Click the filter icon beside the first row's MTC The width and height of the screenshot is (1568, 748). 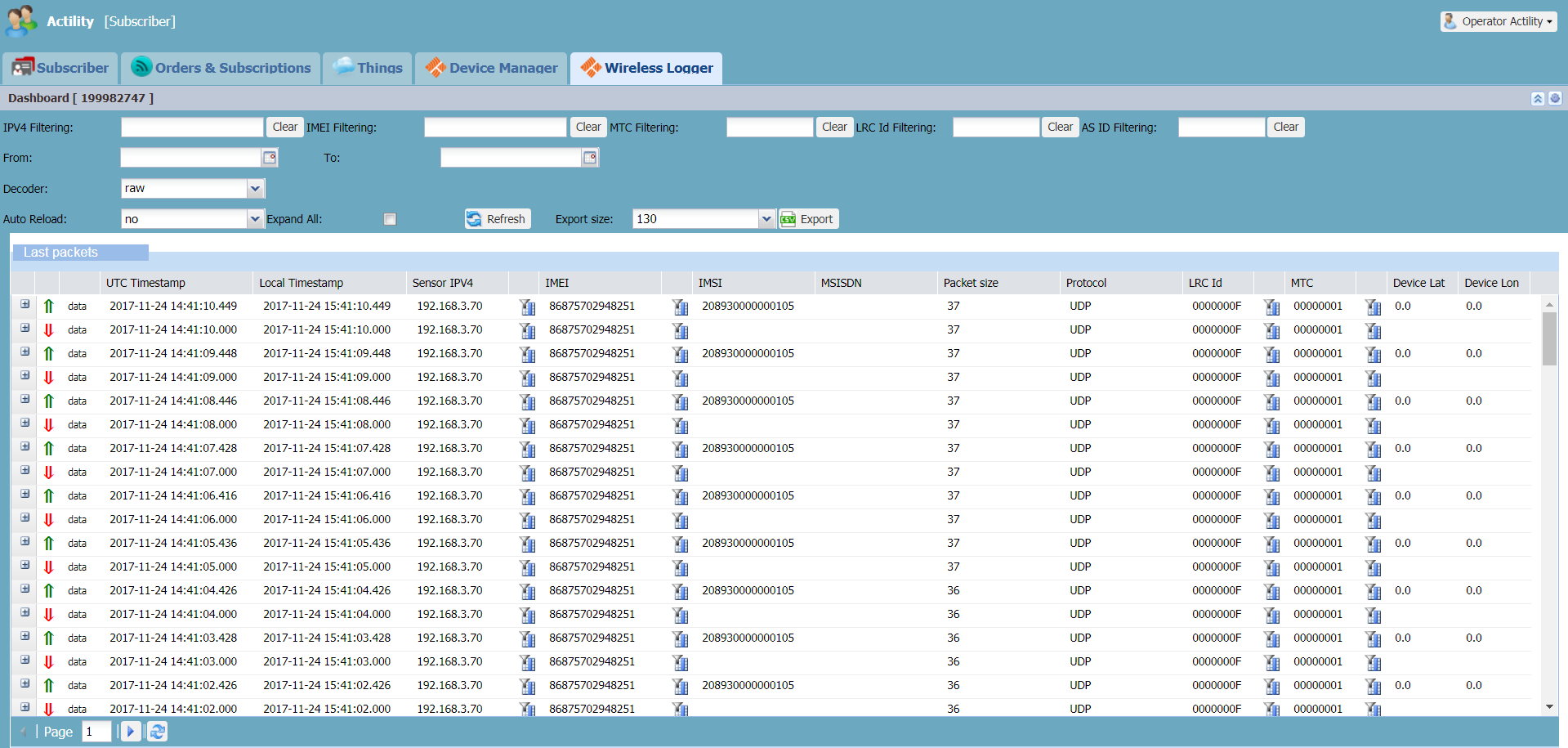click(x=1373, y=307)
